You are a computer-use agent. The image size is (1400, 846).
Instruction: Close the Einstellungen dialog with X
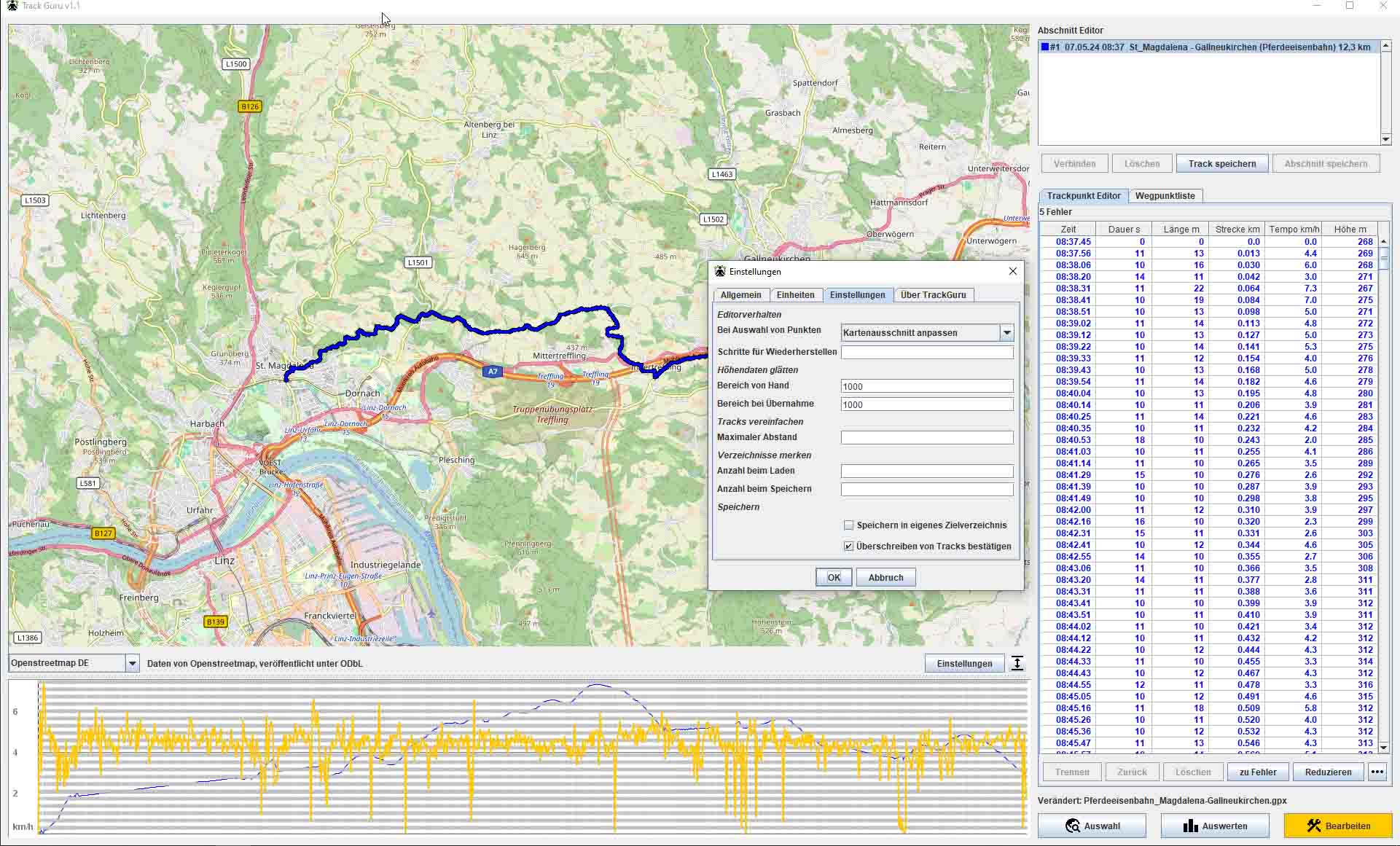point(1012,271)
